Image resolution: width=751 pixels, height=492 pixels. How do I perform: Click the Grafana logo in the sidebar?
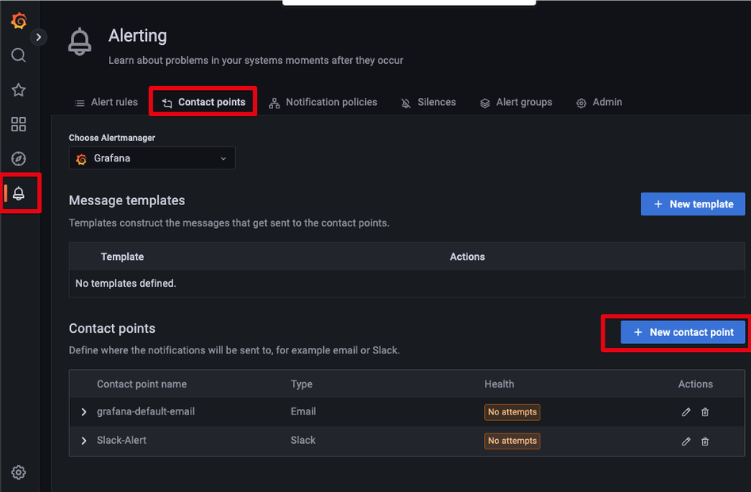pyautogui.click(x=19, y=21)
